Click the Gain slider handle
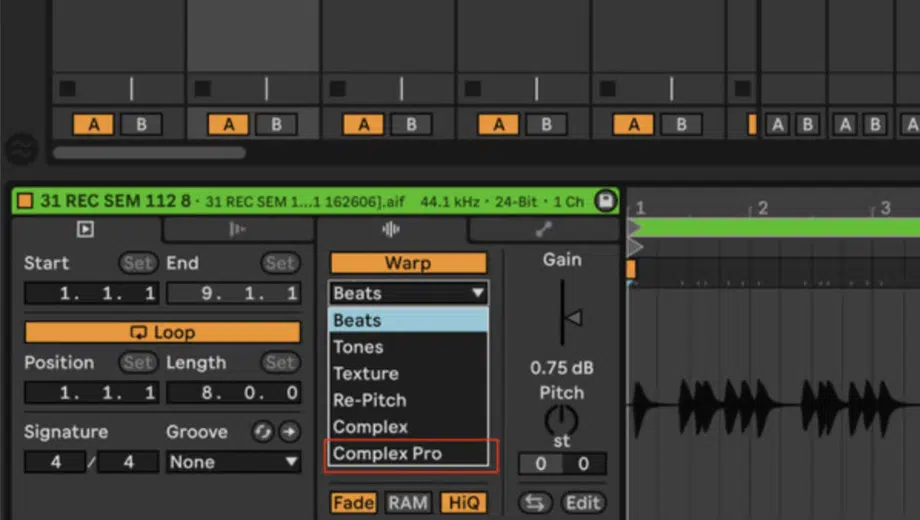Screen dimensions: 920x520 point(573,318)
